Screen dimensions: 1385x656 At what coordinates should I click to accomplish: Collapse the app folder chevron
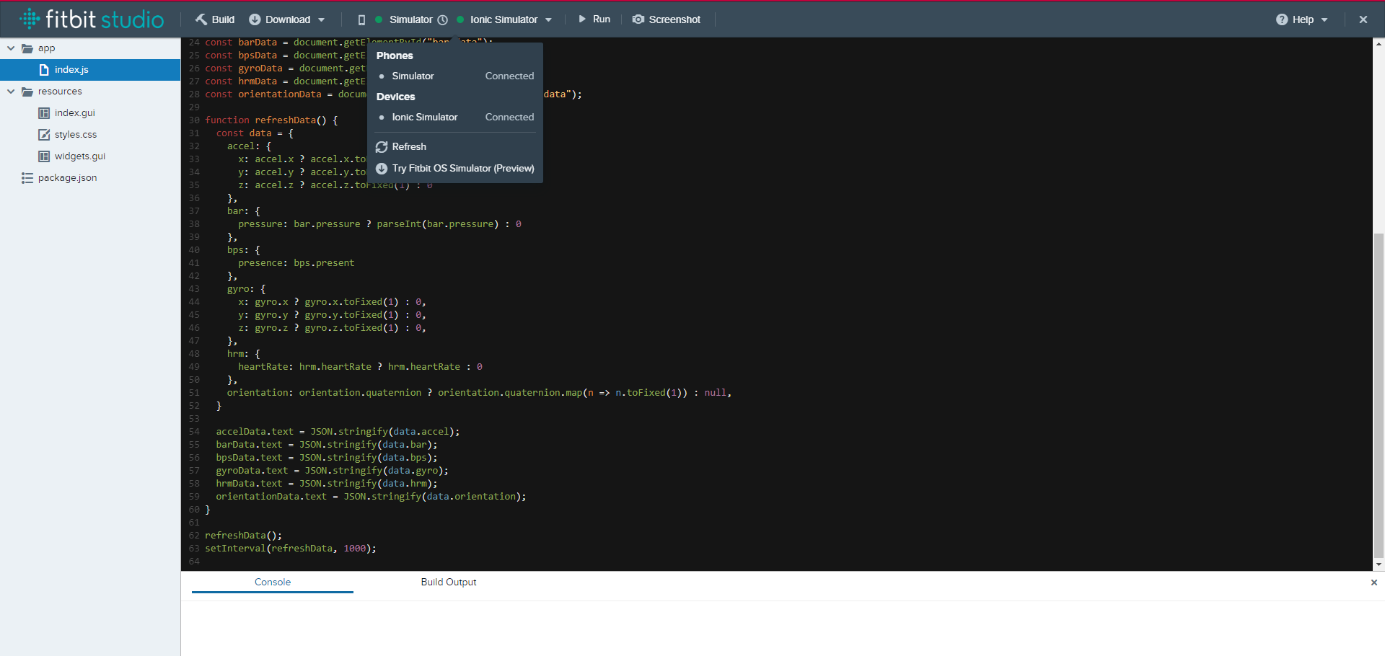coord(10,48)
